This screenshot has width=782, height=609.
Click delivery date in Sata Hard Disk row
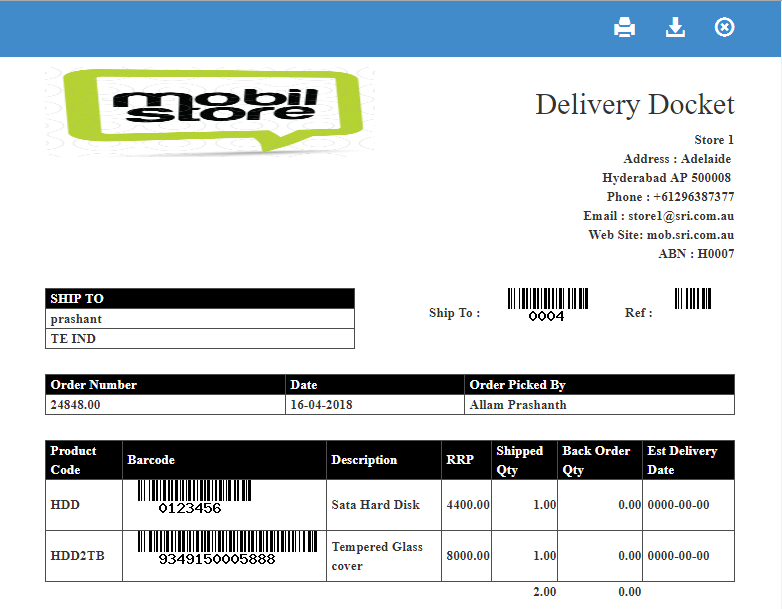[x=678, y=505]
